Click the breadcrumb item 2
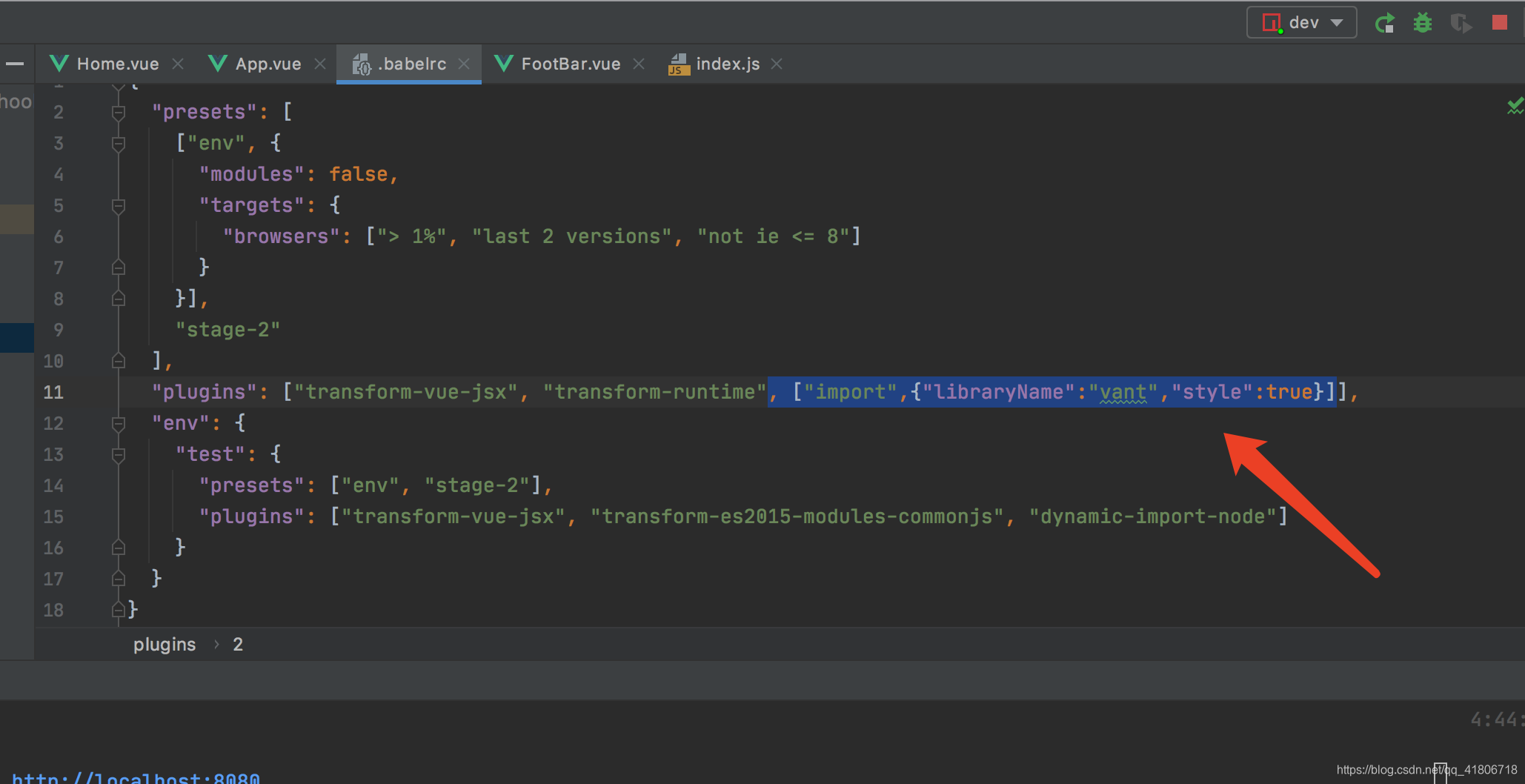Screen dimensions: 1525x784 pyautogui.click(x=238, y=645)
